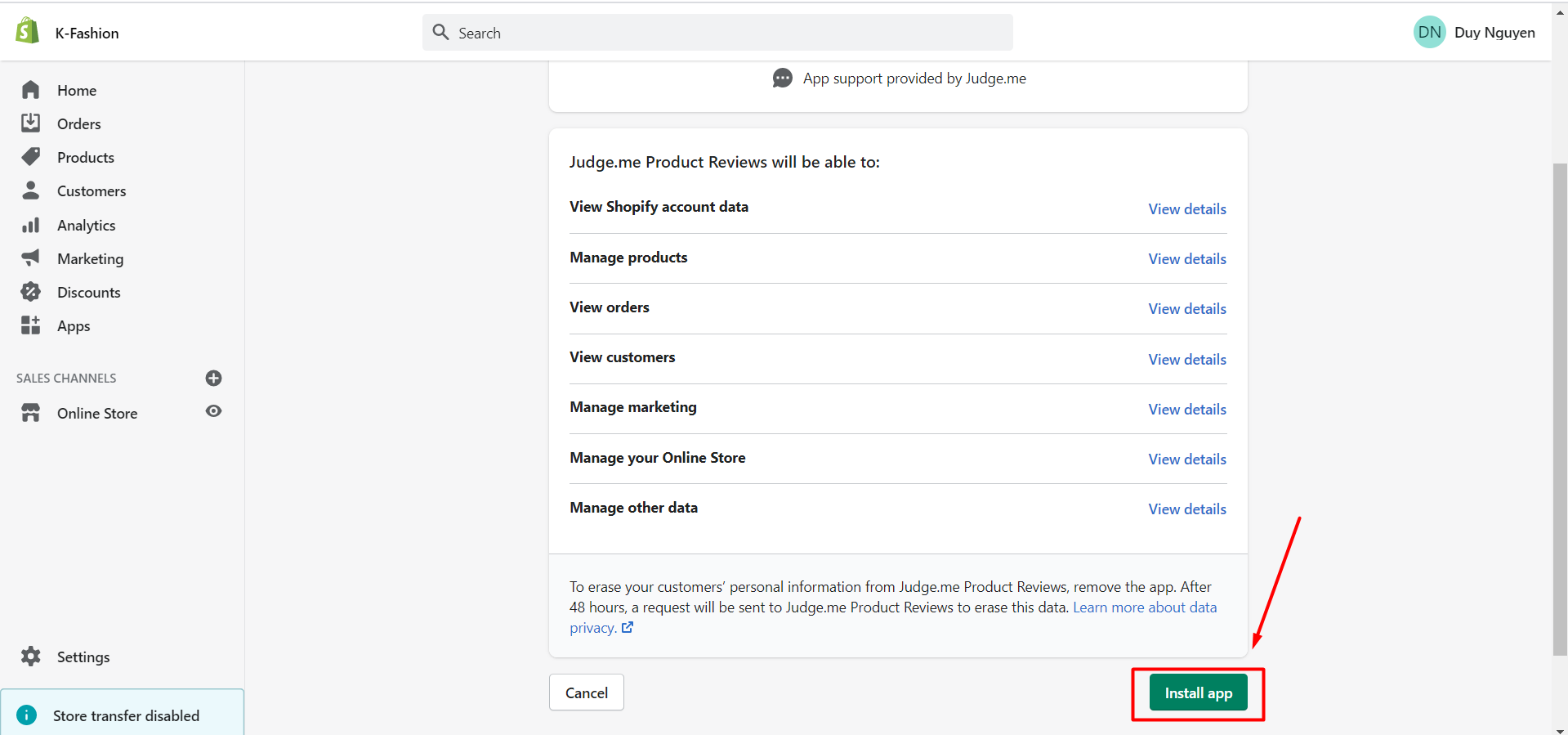Click the Install app button
The image size is (1568, 735).
pos(1198,692)
